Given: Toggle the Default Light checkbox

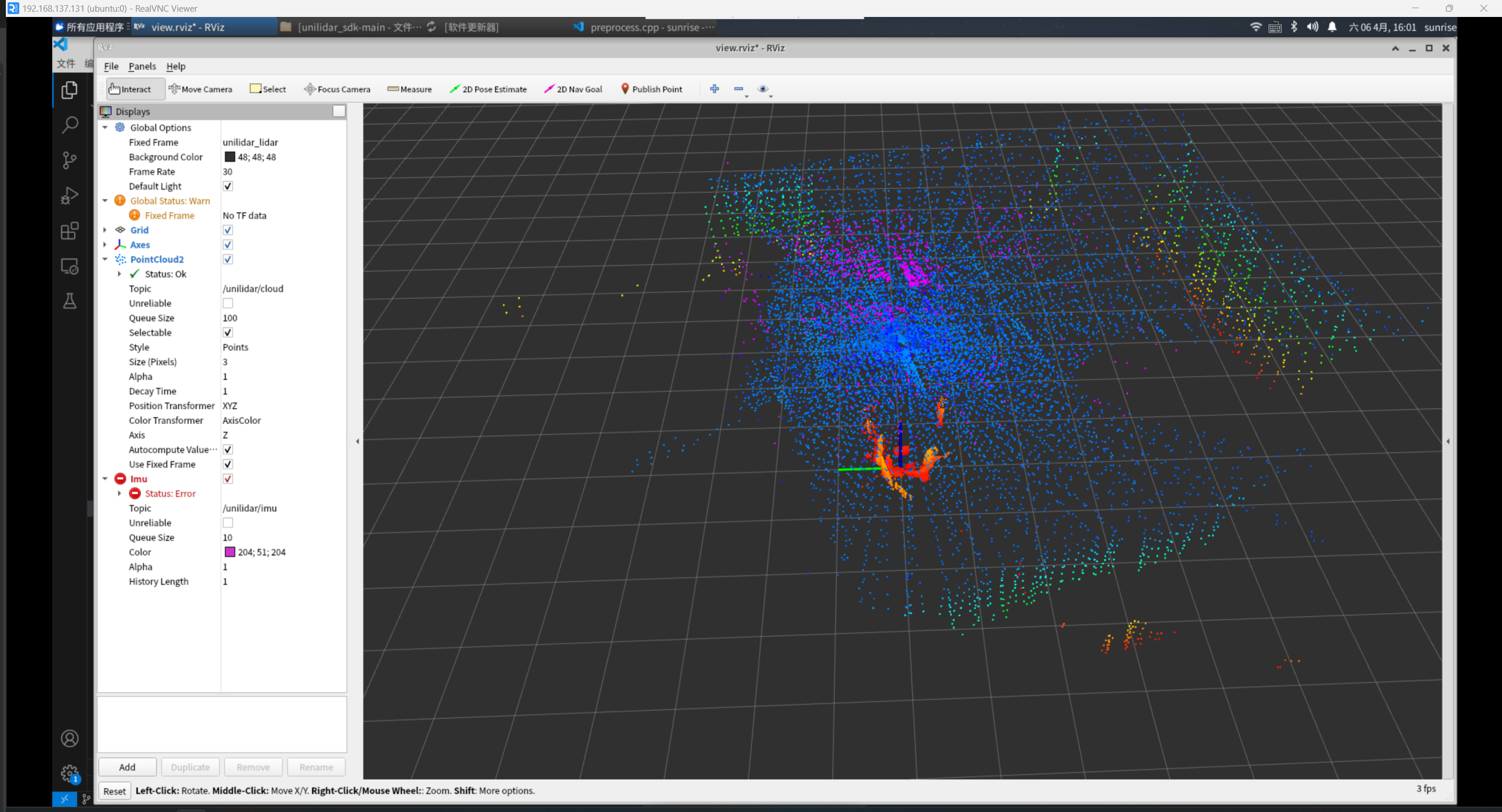Looking at the screenshot, I should click(228, 186).
